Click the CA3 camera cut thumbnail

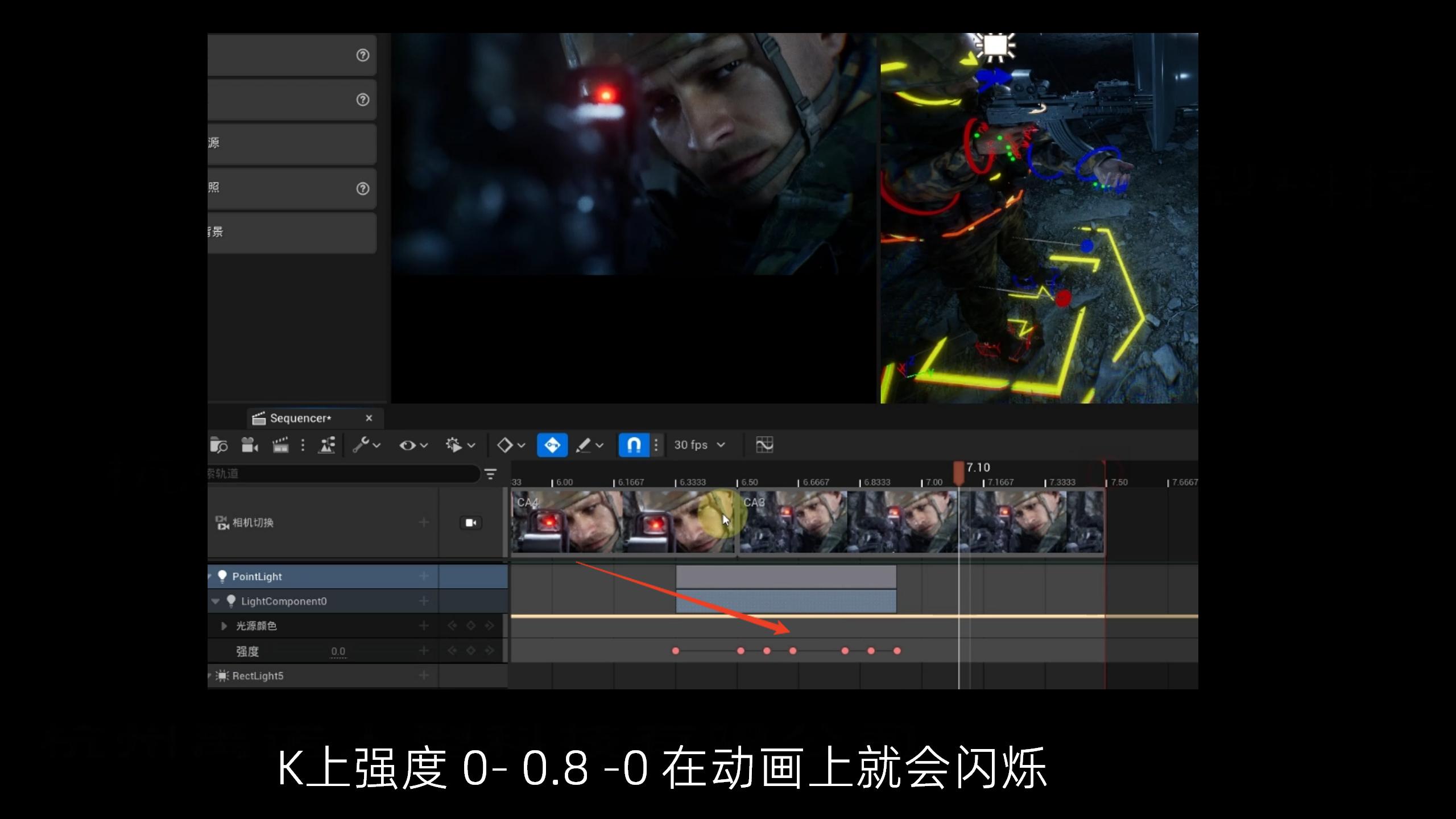point(921,522)
